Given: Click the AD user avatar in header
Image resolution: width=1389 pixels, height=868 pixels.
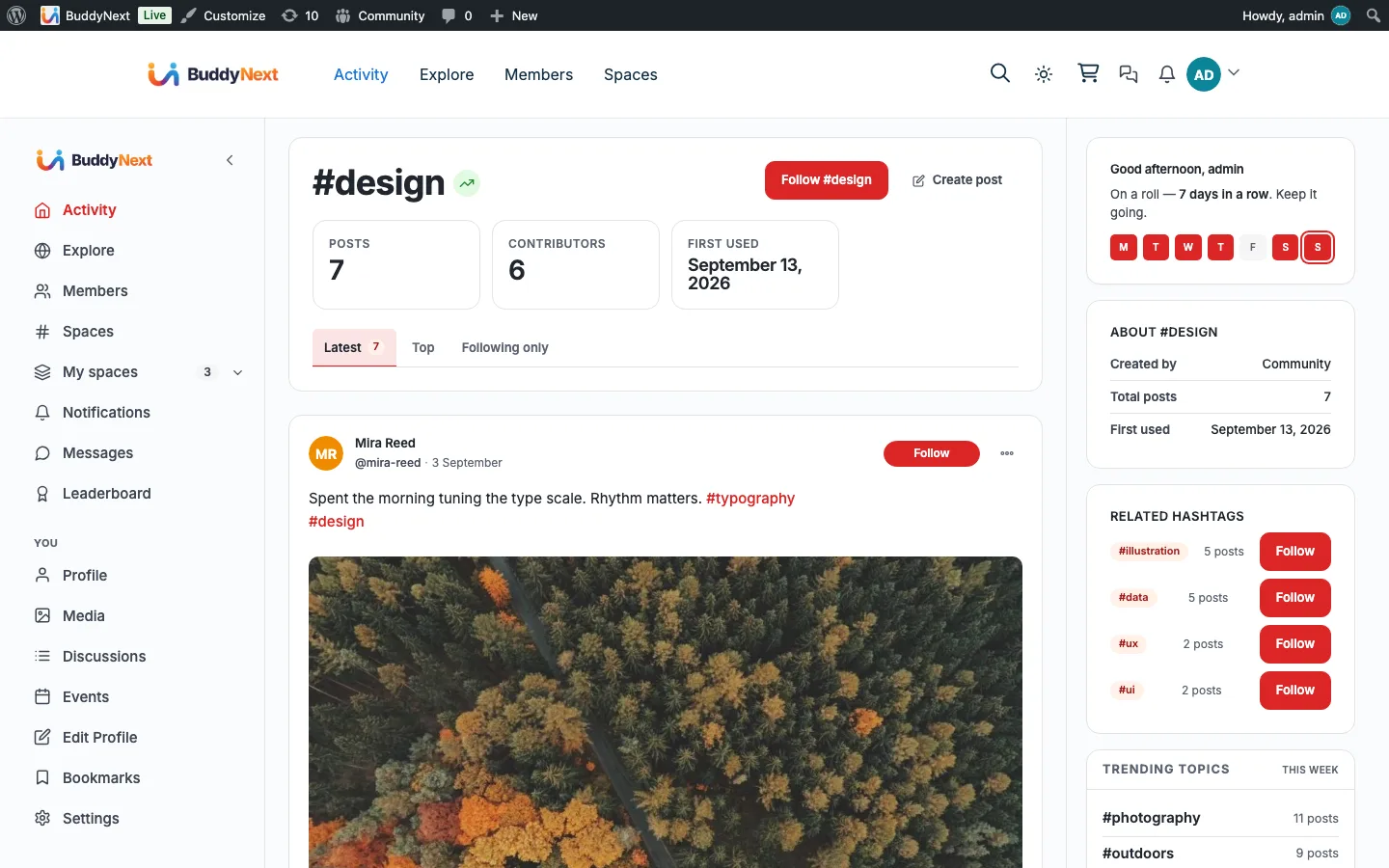Looking at the screenshot, I should click(x=1204, y=74).
